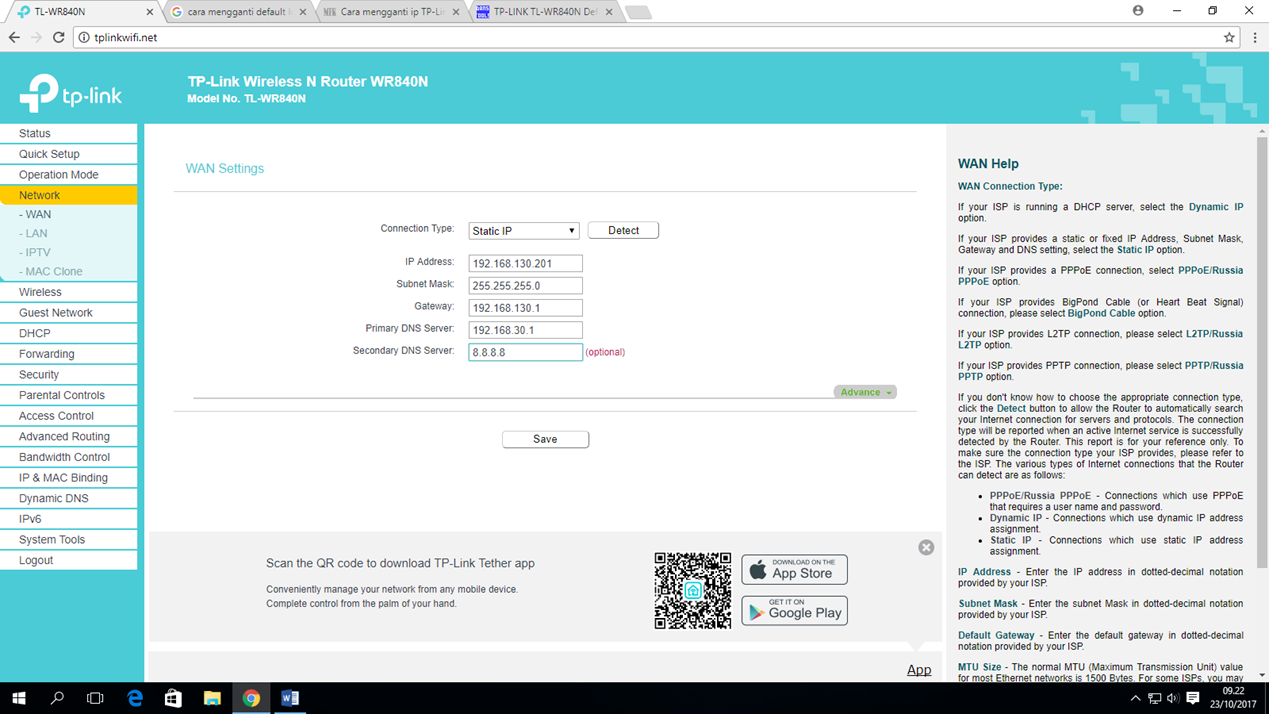The image size is (1269, 714).
Task: Click the Secondary DNS Server field
Action: pos(525,352)
